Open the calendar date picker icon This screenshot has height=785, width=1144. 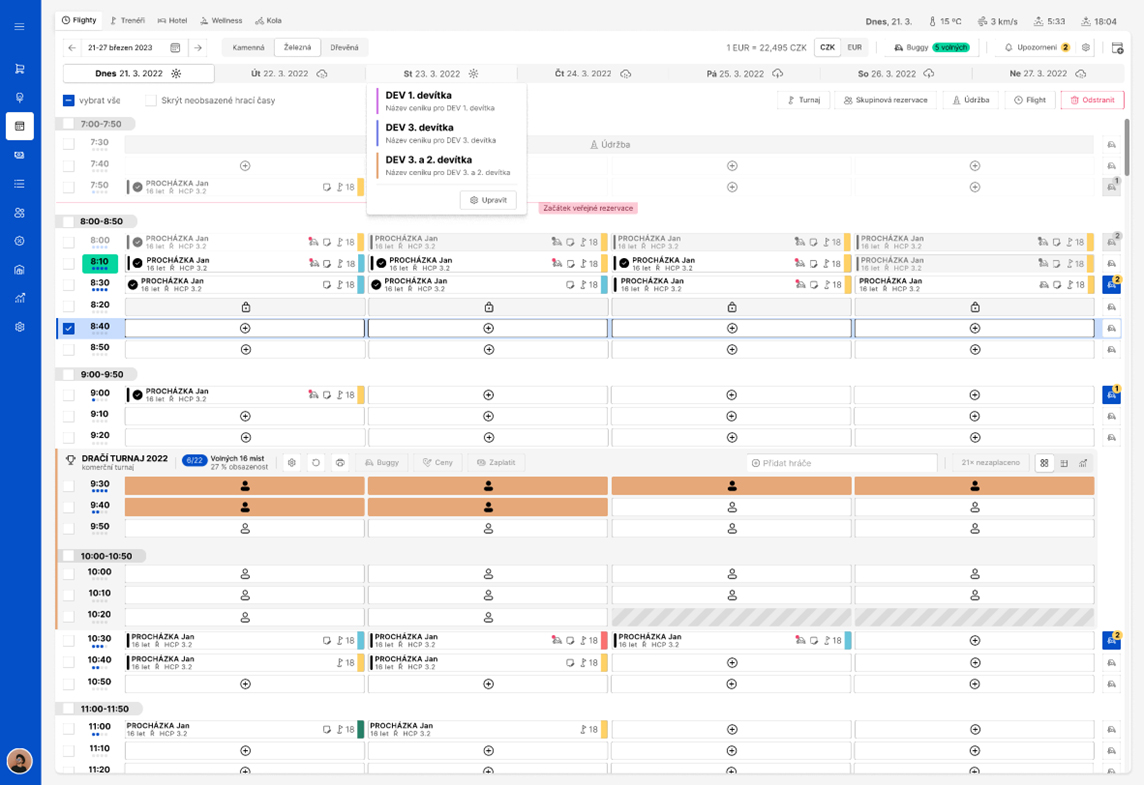pyautogui.click(x=175, y=48)
